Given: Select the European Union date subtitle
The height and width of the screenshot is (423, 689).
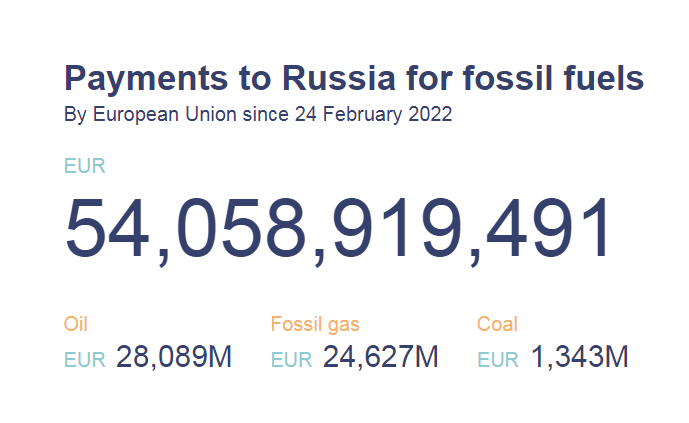Looking at the screenshot, I should [258, 115].
